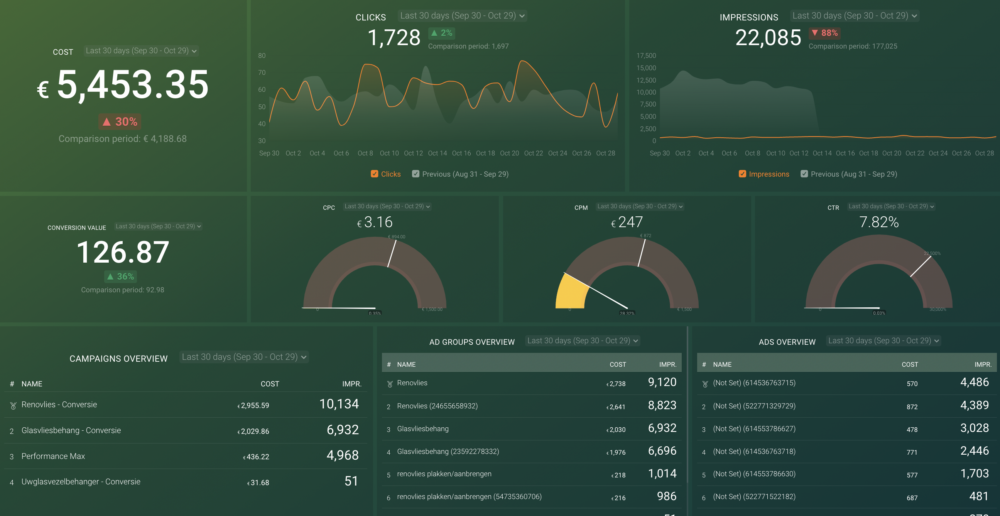This screenshot has width=1000, height=516.
Task: Click the green 36% conversion value badge
Action: (121, 277)
